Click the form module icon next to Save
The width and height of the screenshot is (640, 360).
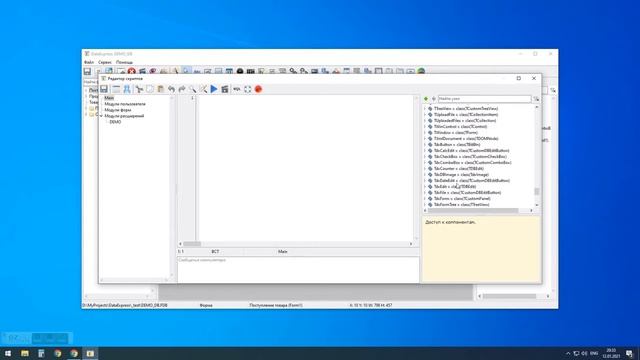pos(116,89)
